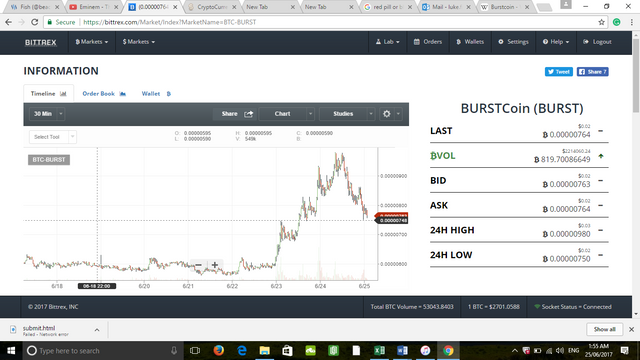Viewport: 640px width, 360px height.
Task: Click the browser back arrow
Action: point(9,22)
